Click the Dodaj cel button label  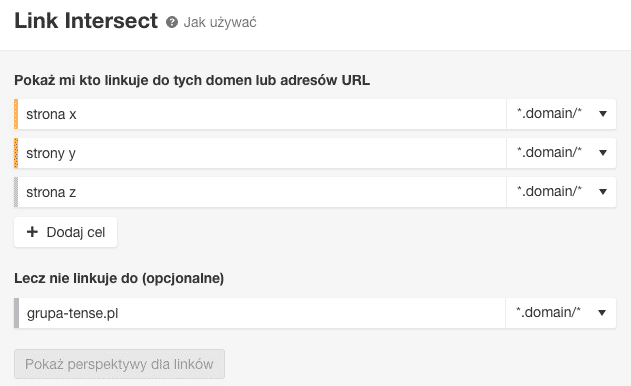click(76, 232)
